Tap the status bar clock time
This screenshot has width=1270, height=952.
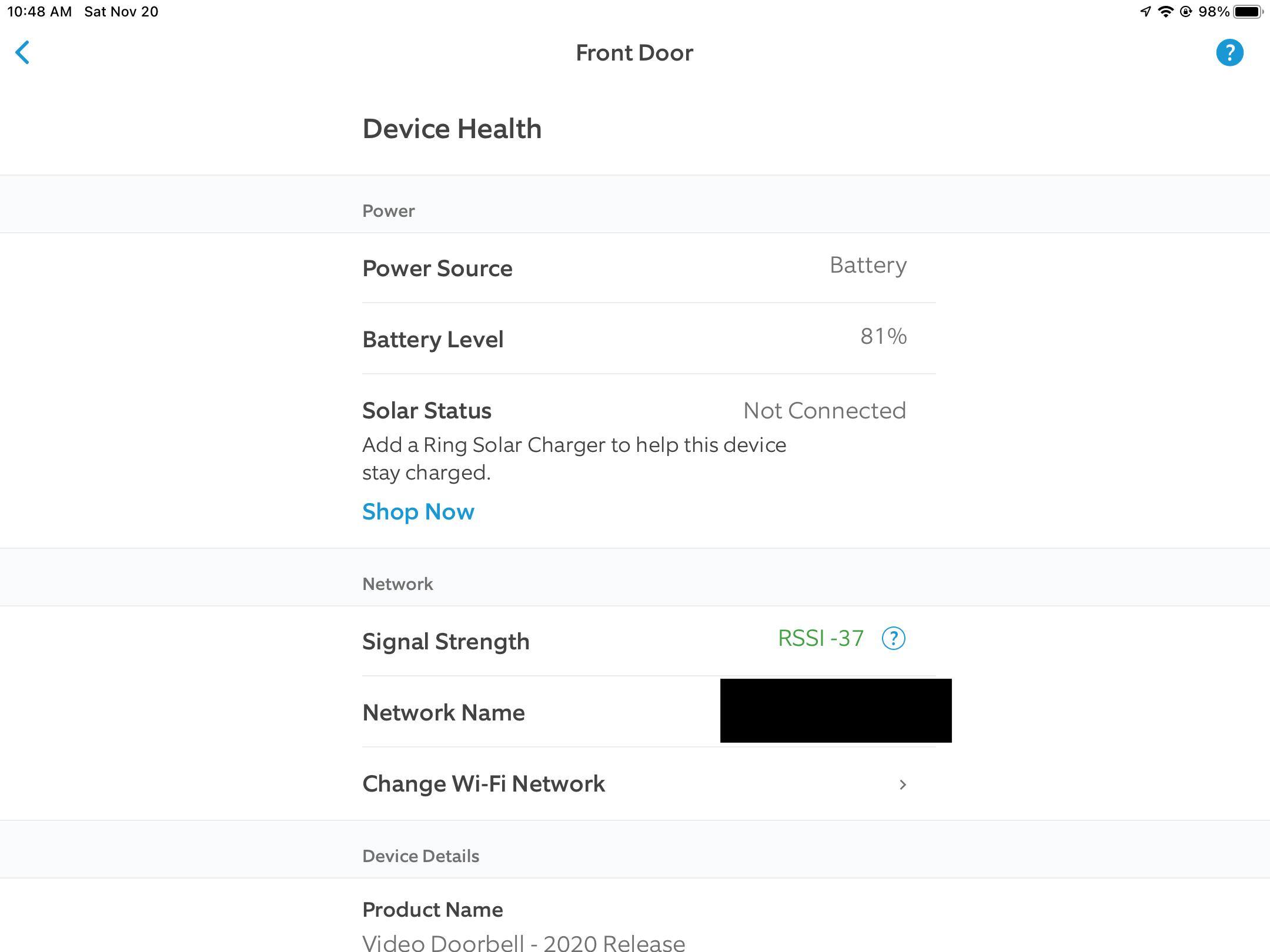39,12
